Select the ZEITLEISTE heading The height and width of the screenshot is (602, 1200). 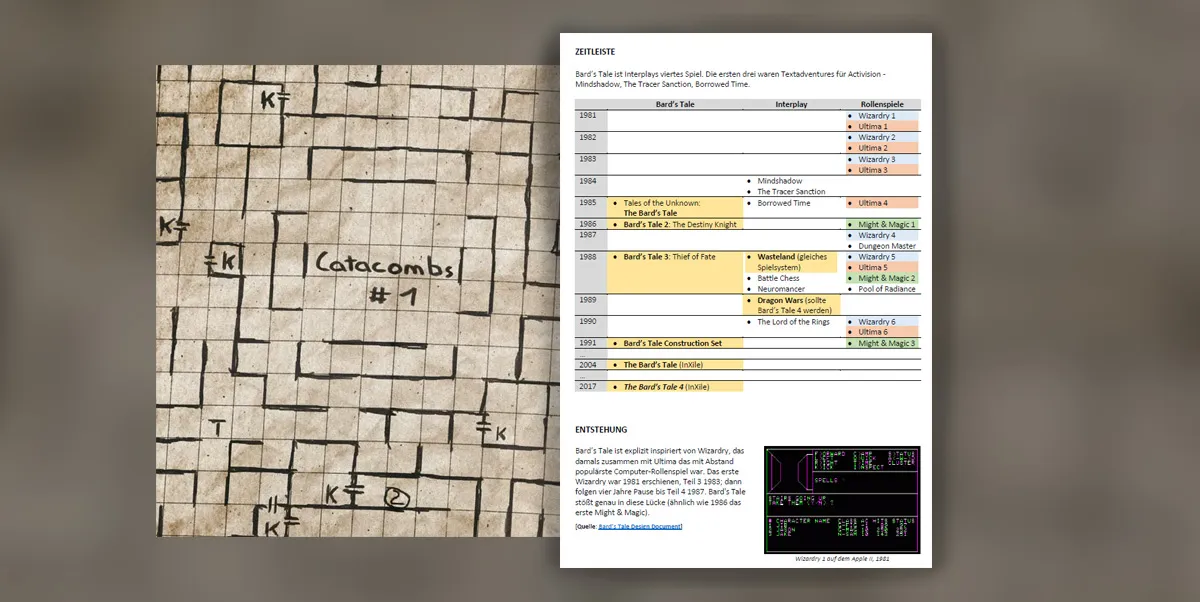[x=594, y=50]
